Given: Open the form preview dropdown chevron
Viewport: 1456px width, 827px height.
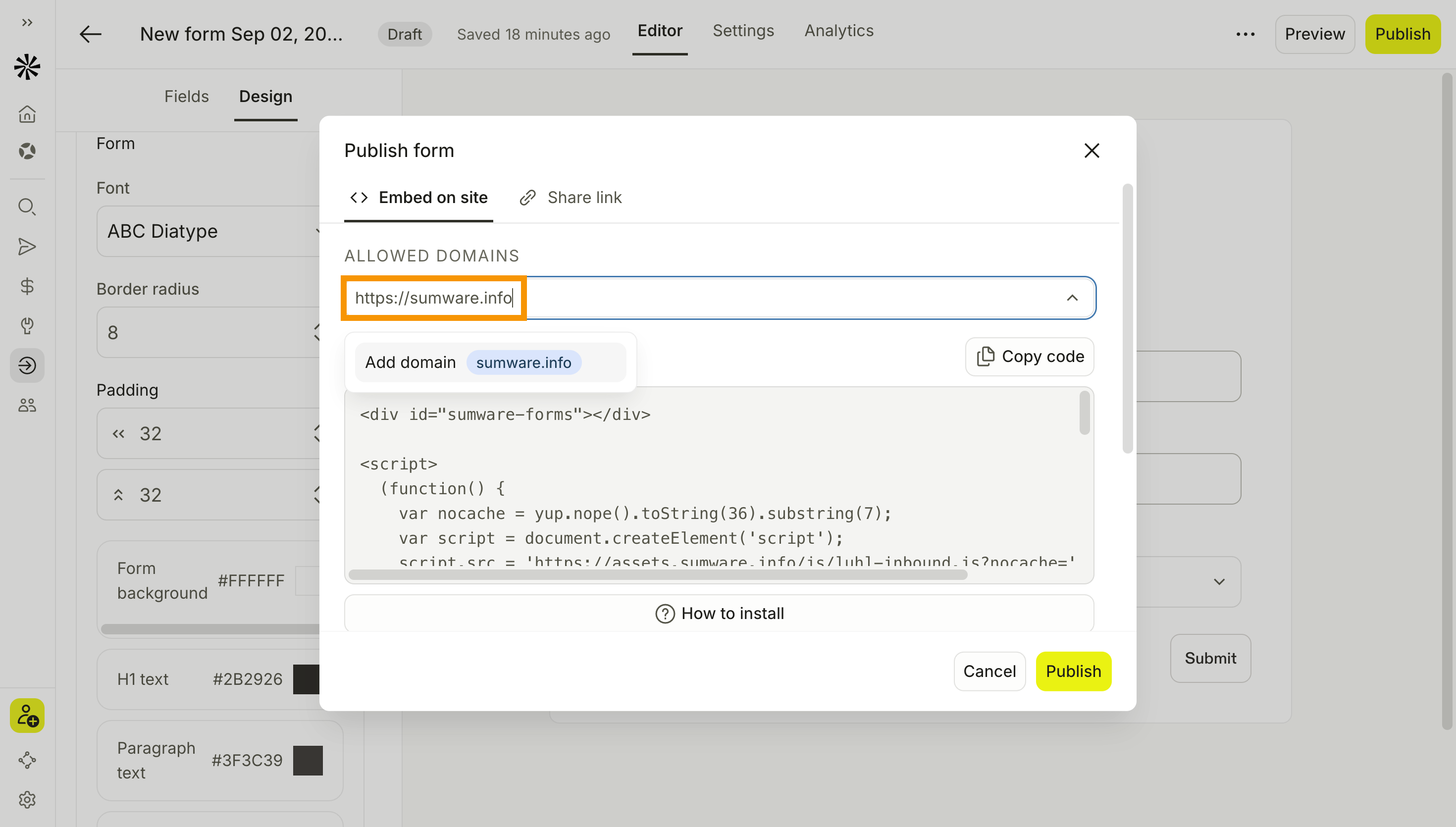Looking at the screenshot, I should pos(1219,582).
